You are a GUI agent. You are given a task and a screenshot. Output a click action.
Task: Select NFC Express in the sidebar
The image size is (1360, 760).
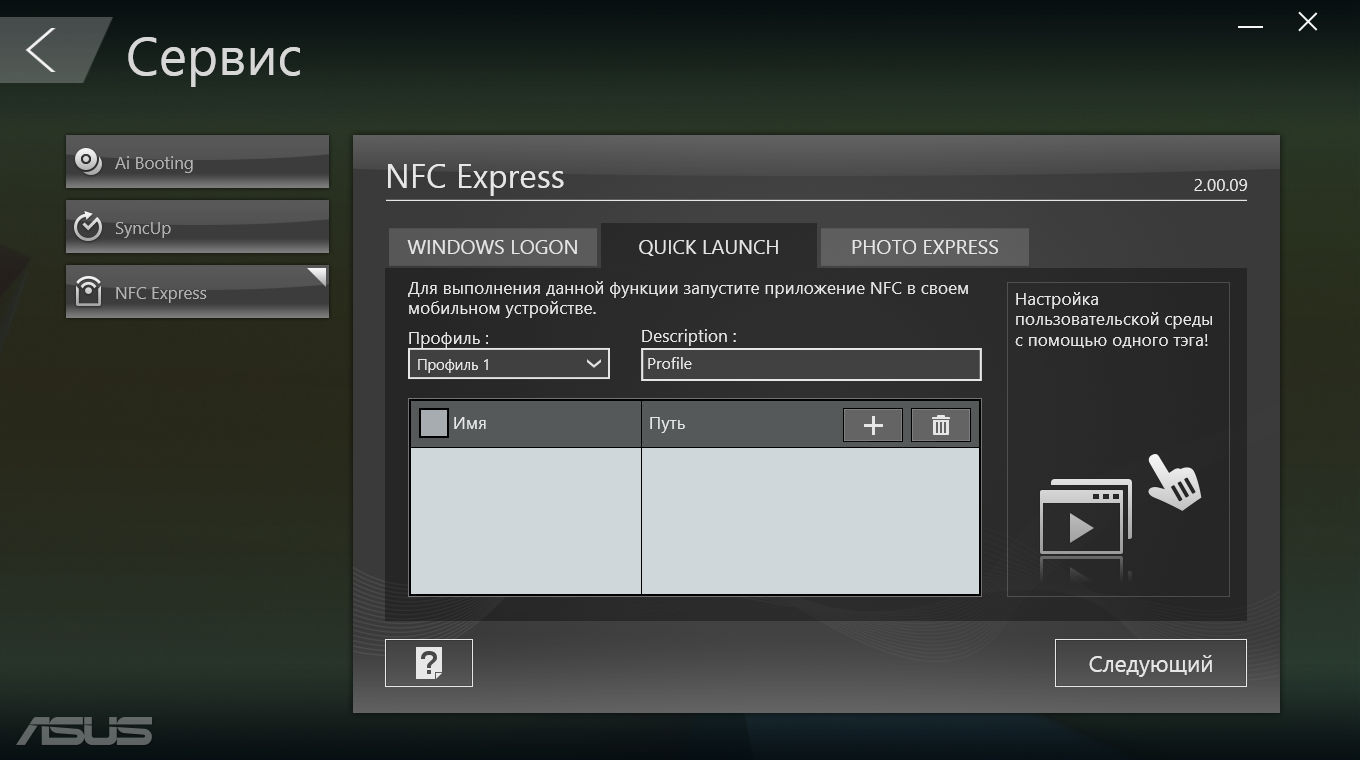197,292
